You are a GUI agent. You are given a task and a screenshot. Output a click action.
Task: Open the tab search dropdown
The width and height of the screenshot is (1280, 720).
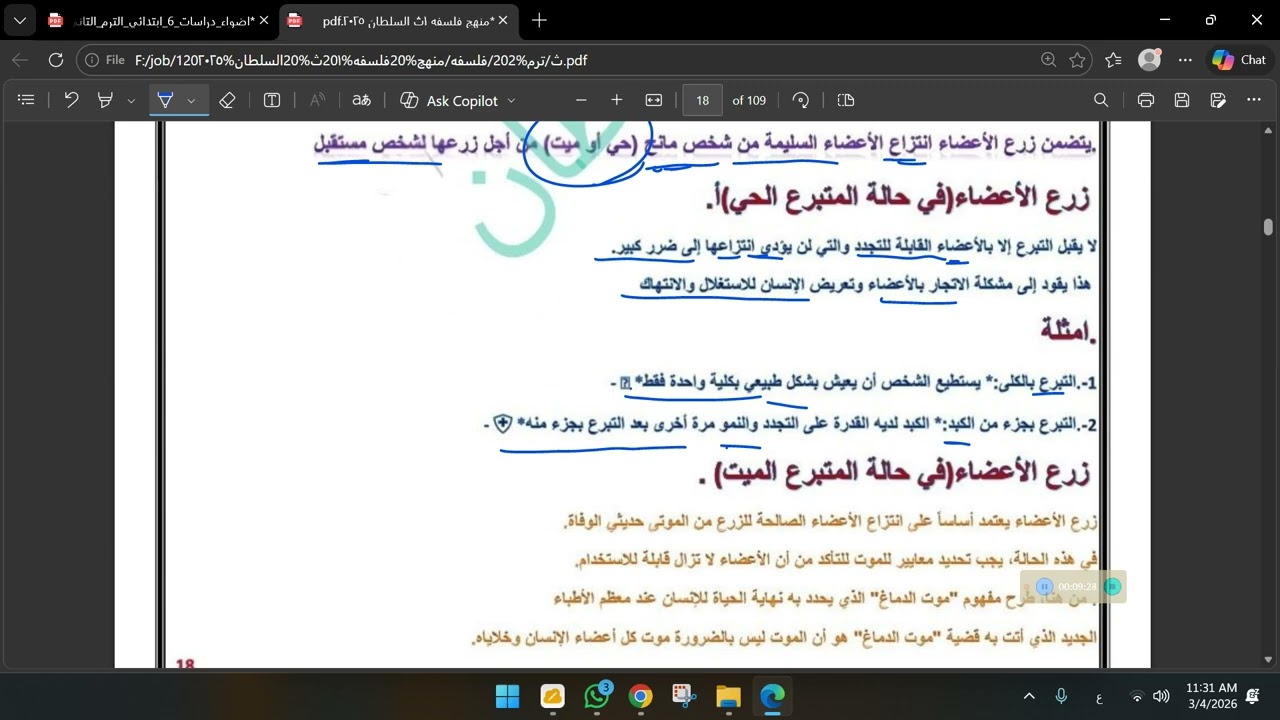20,20
